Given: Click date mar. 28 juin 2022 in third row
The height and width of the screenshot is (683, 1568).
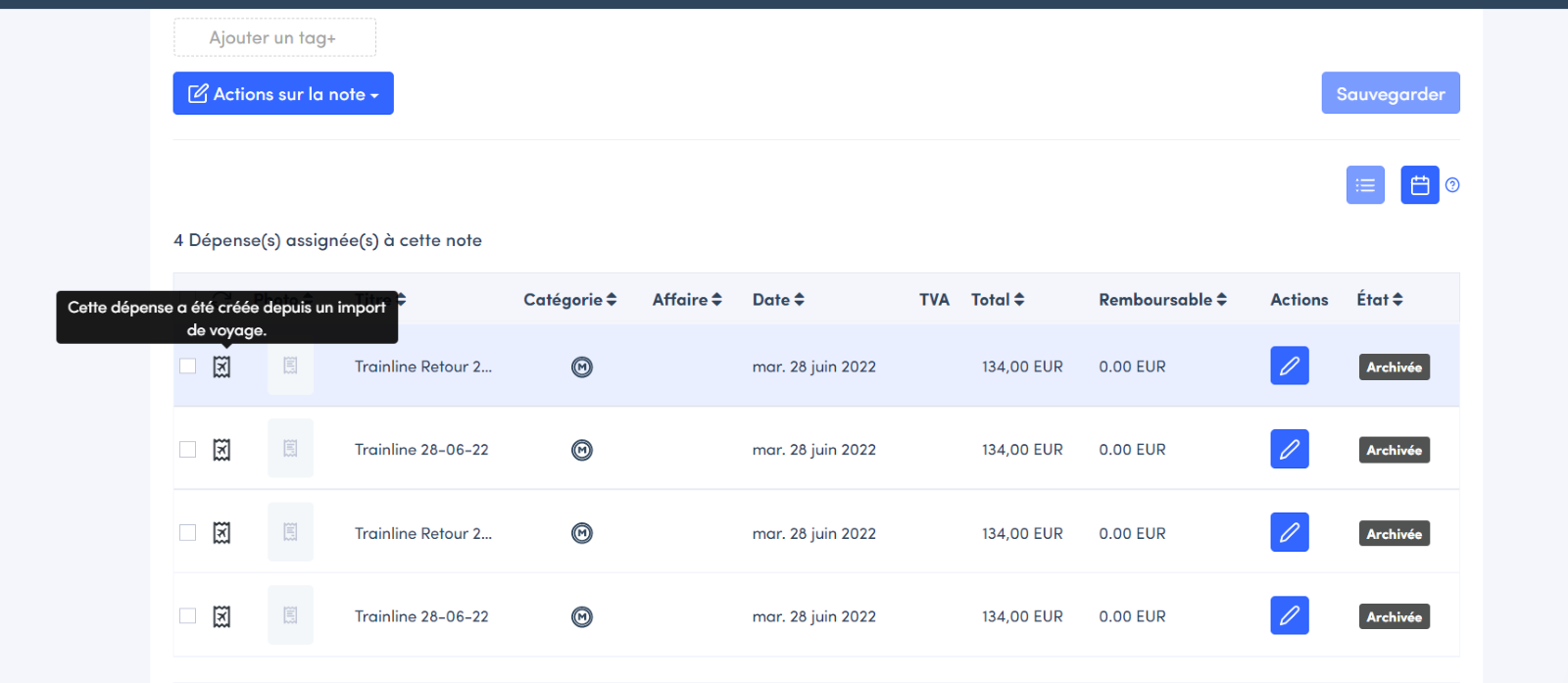Looking at the screenshot, I should 814,533.
